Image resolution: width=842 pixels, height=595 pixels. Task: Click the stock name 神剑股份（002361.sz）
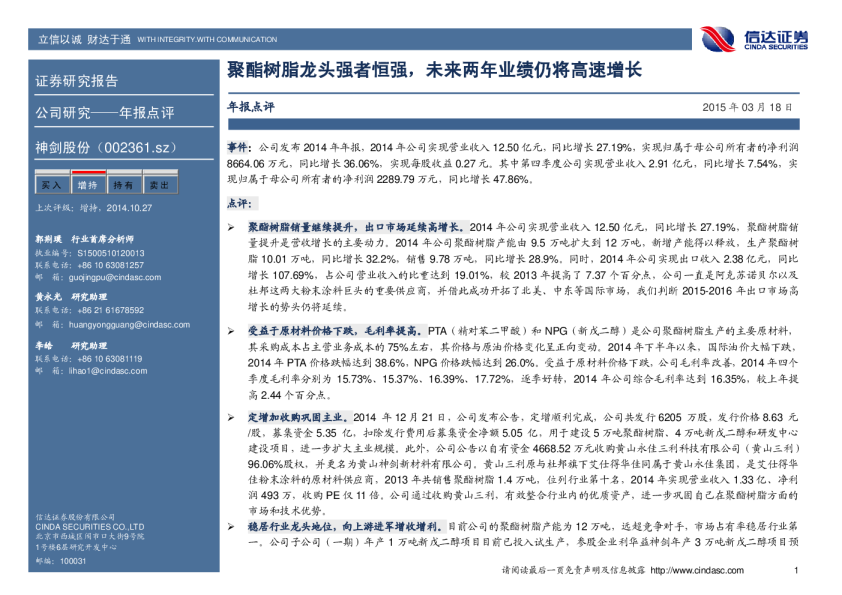(x=106, y=148)
